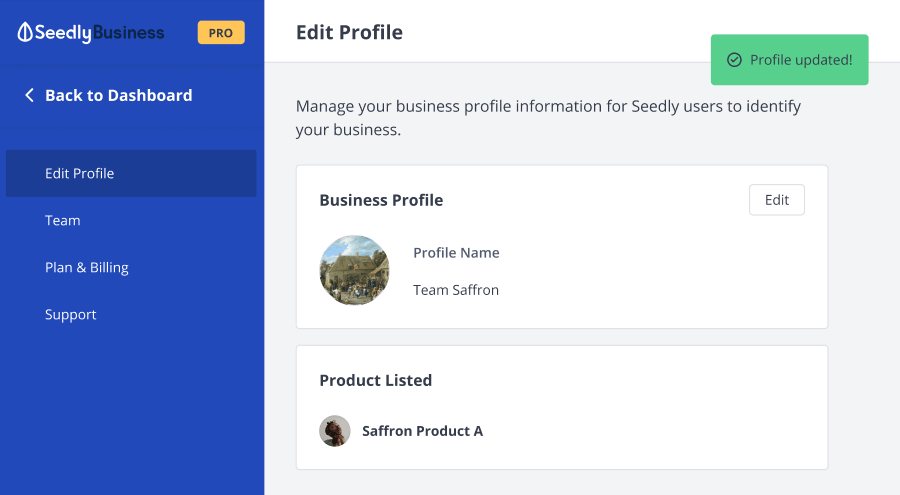Click the yellow PRO badge
Image resolution: width=900 pixels, height=495 pixels.
coord(221,33)
